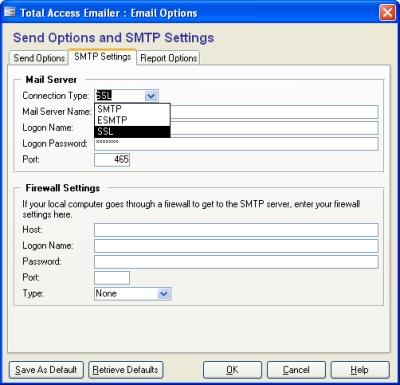Click the firewall Host input field
The image size is (400, 385).
[236, 230]
